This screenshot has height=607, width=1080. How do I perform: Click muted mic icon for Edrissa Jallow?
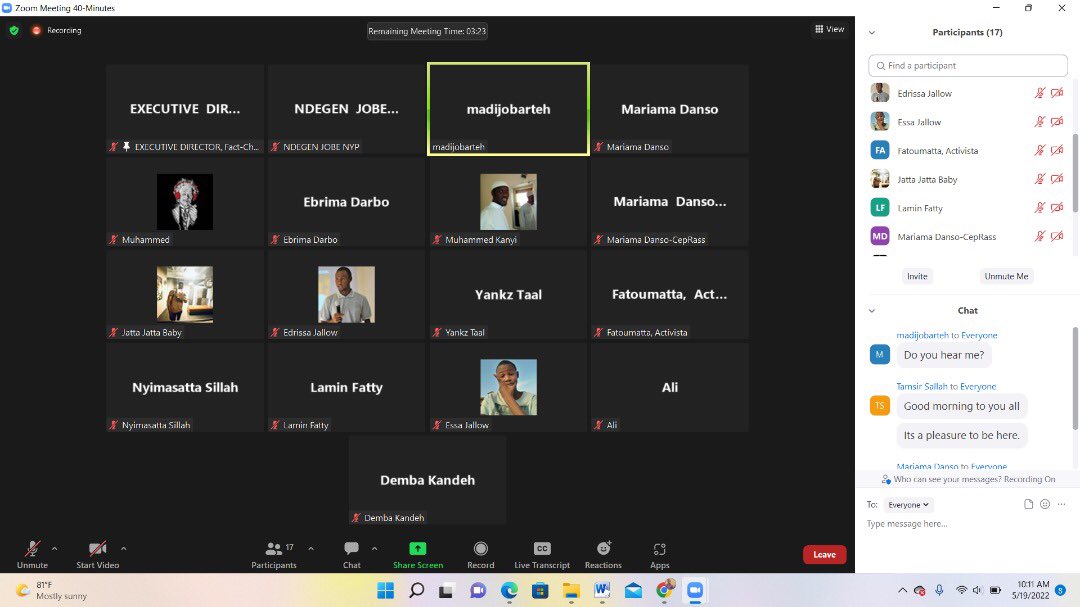[1040, 93]
